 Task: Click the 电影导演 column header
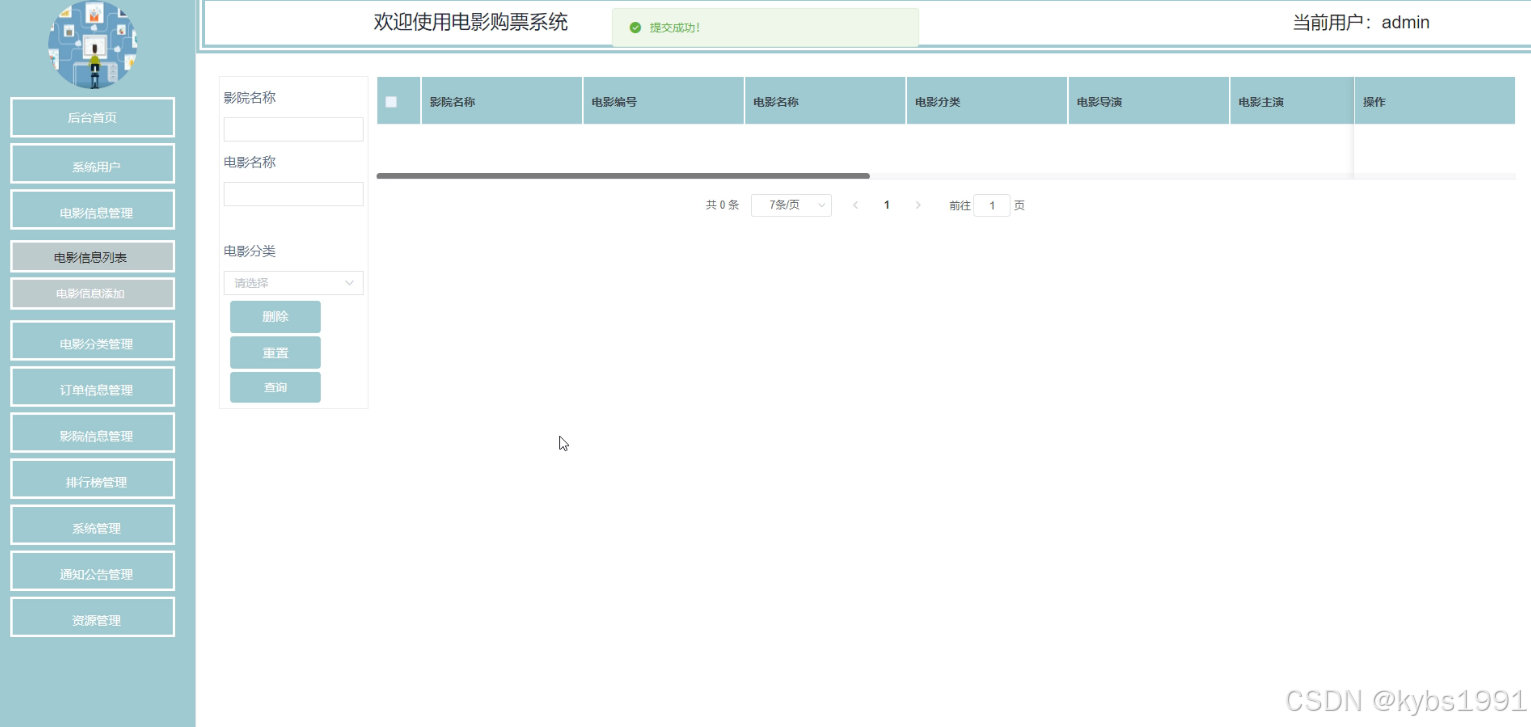[1149, 101]
